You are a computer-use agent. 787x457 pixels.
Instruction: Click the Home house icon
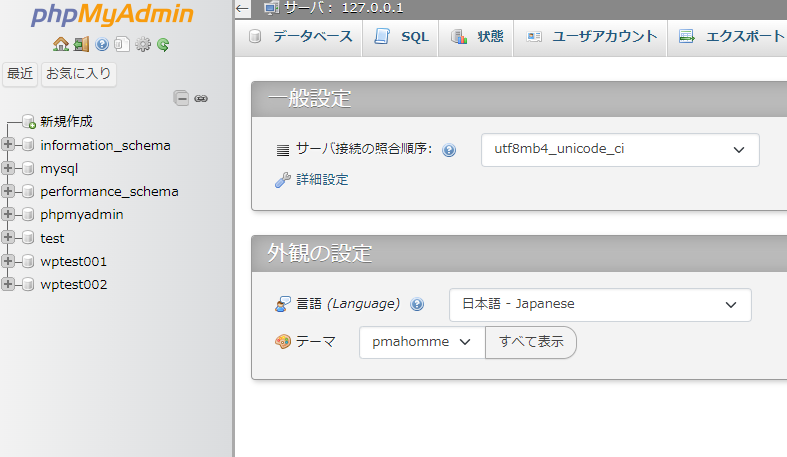point(61,44)
